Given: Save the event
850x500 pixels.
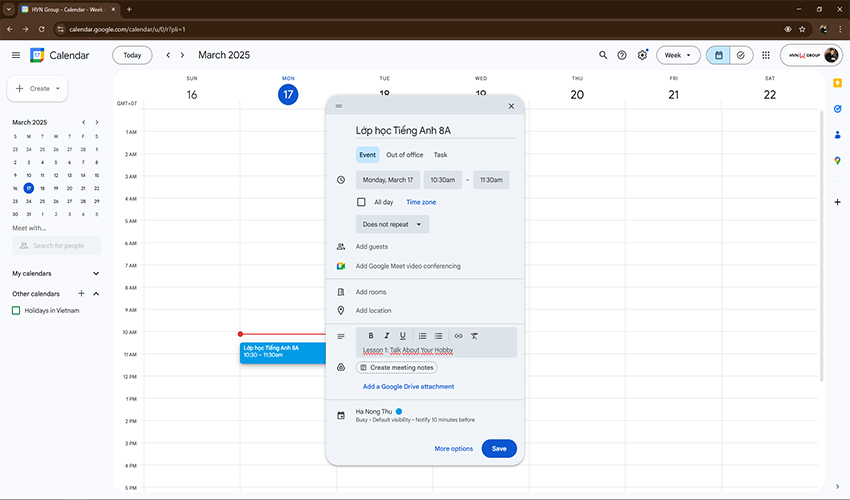Looking at the screenshot, I should pos(499,448).
